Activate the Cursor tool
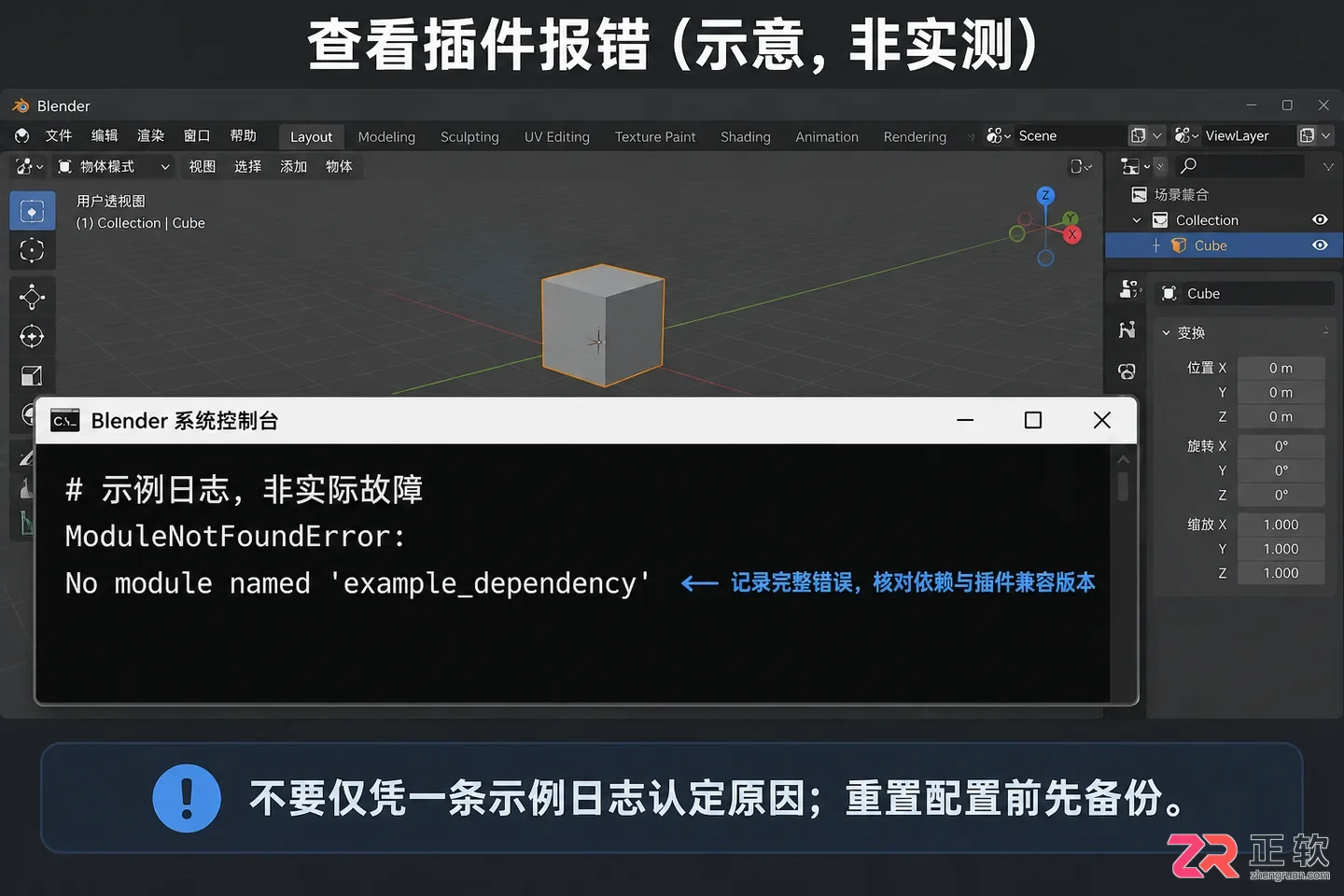This screenshot has width=1344, height=896. (x=32, y=251)
